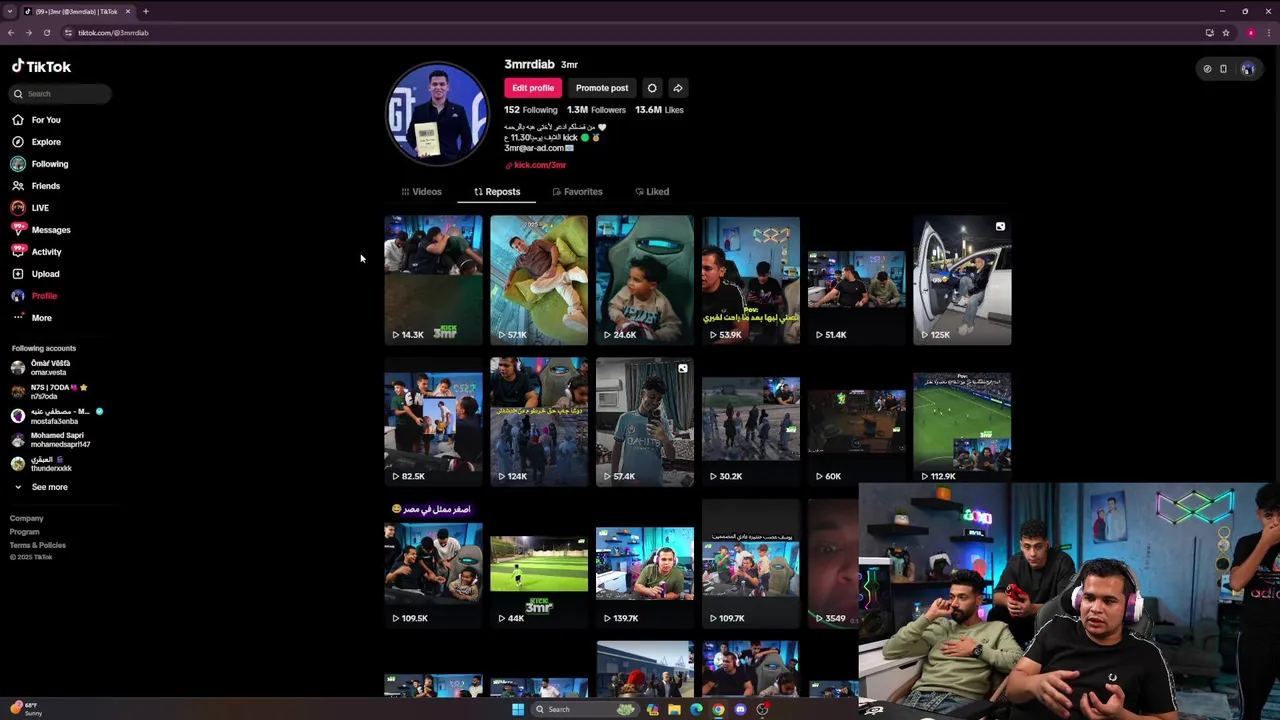The image size is (1280, 720).
Task: Switch to the Favorites tab
Action: [x=577, y=192]
